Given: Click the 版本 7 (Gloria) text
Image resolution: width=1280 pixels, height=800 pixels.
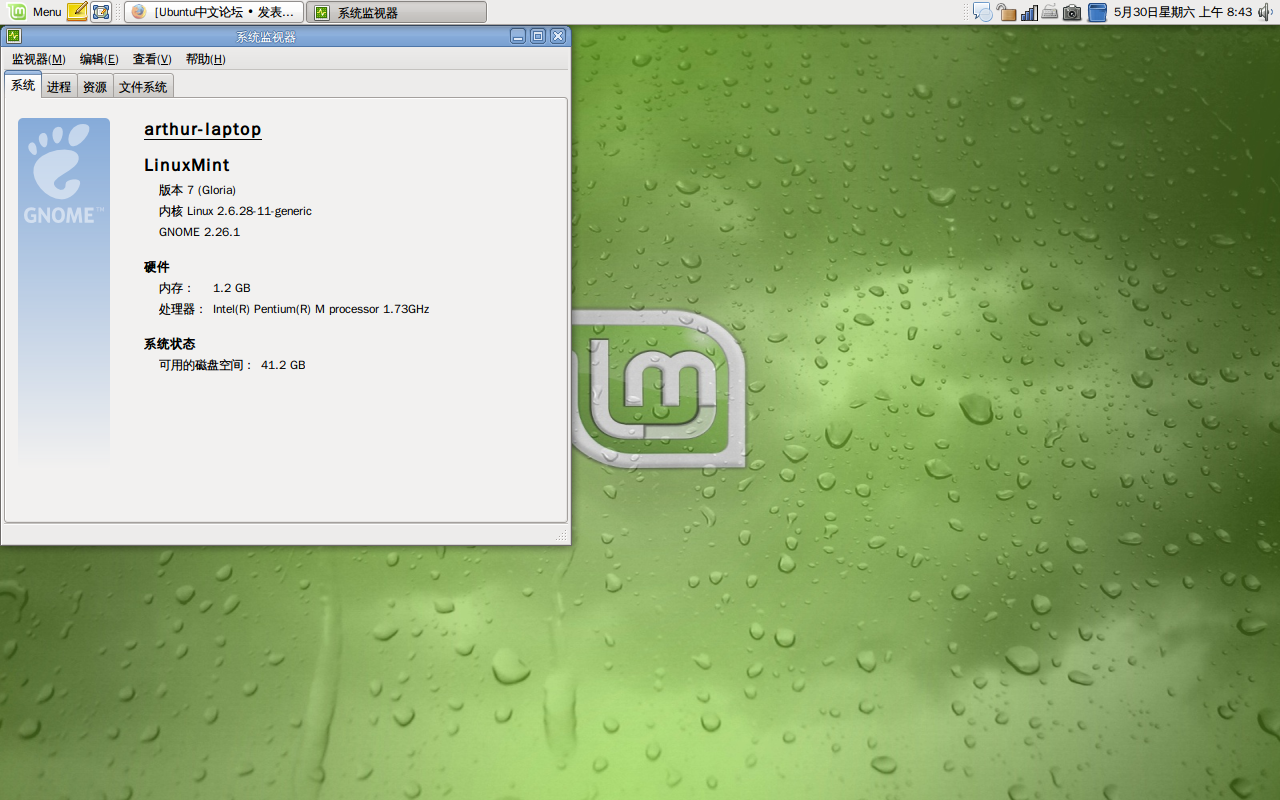Looking at the screenshot, I should point(197,190).
